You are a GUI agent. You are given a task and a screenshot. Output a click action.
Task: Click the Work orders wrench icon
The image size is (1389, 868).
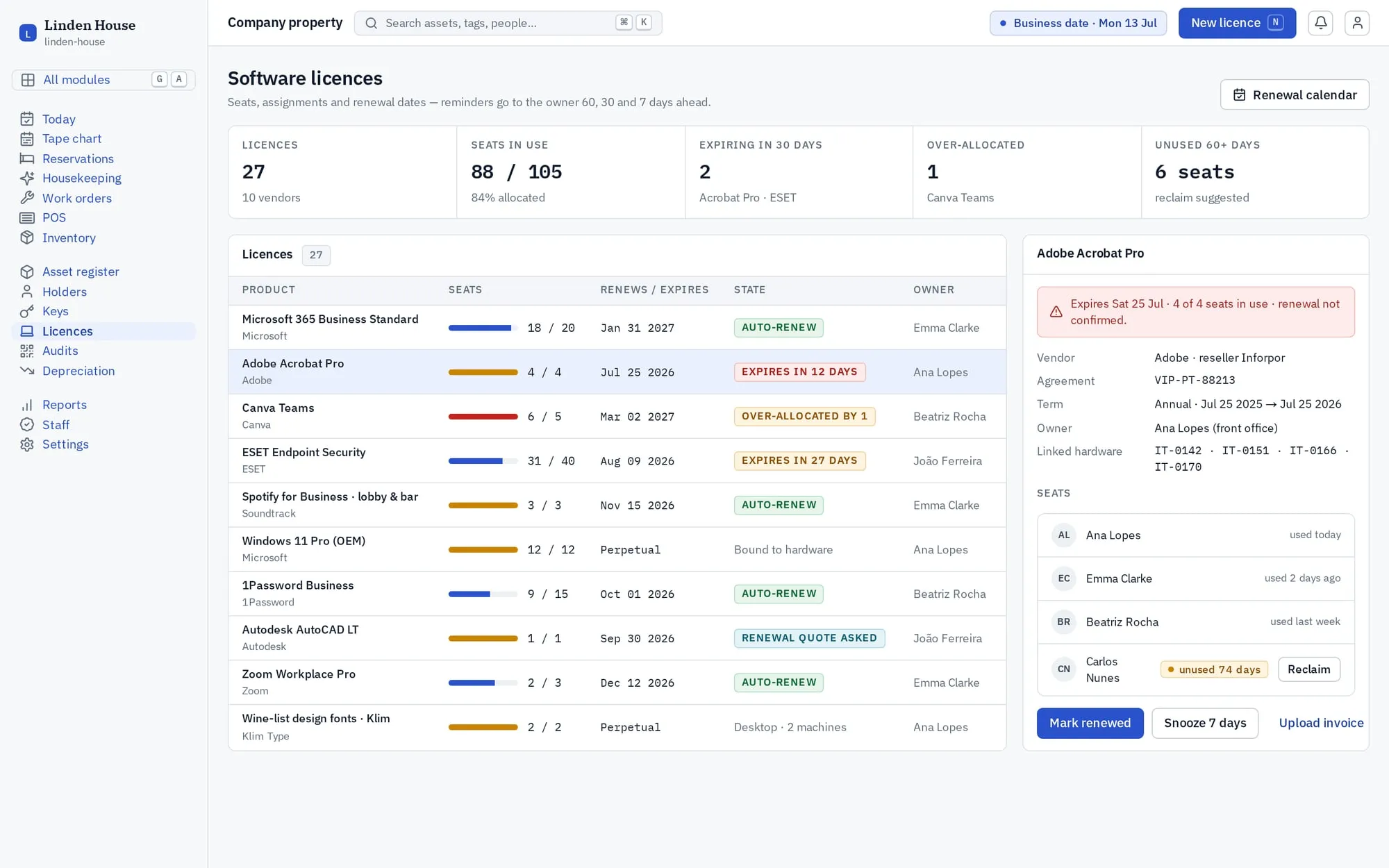pyautogui.click(x=27, y=198)
